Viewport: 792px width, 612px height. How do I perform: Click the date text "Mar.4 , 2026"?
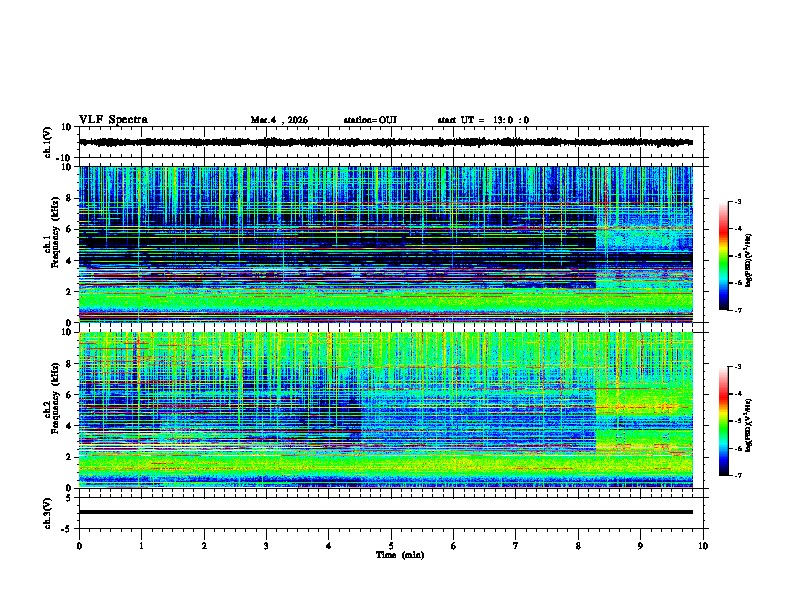pos(279,120)
